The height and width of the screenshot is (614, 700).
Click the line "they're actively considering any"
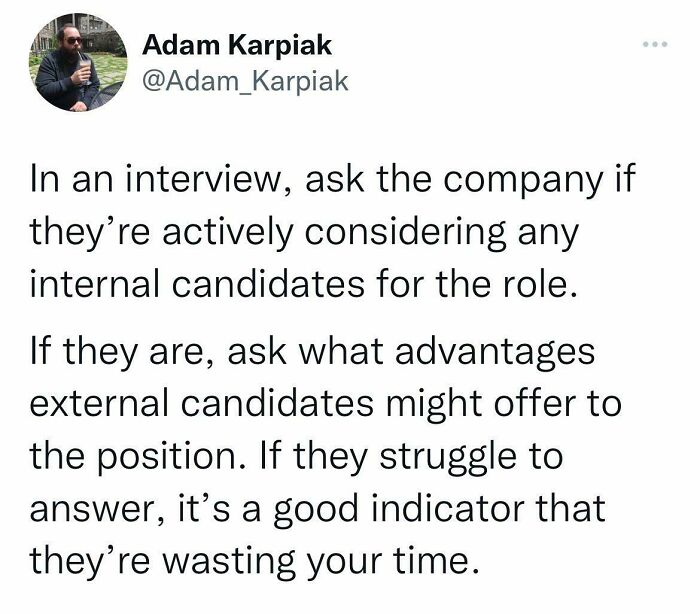pyautogui.click(x=302, y=235)
